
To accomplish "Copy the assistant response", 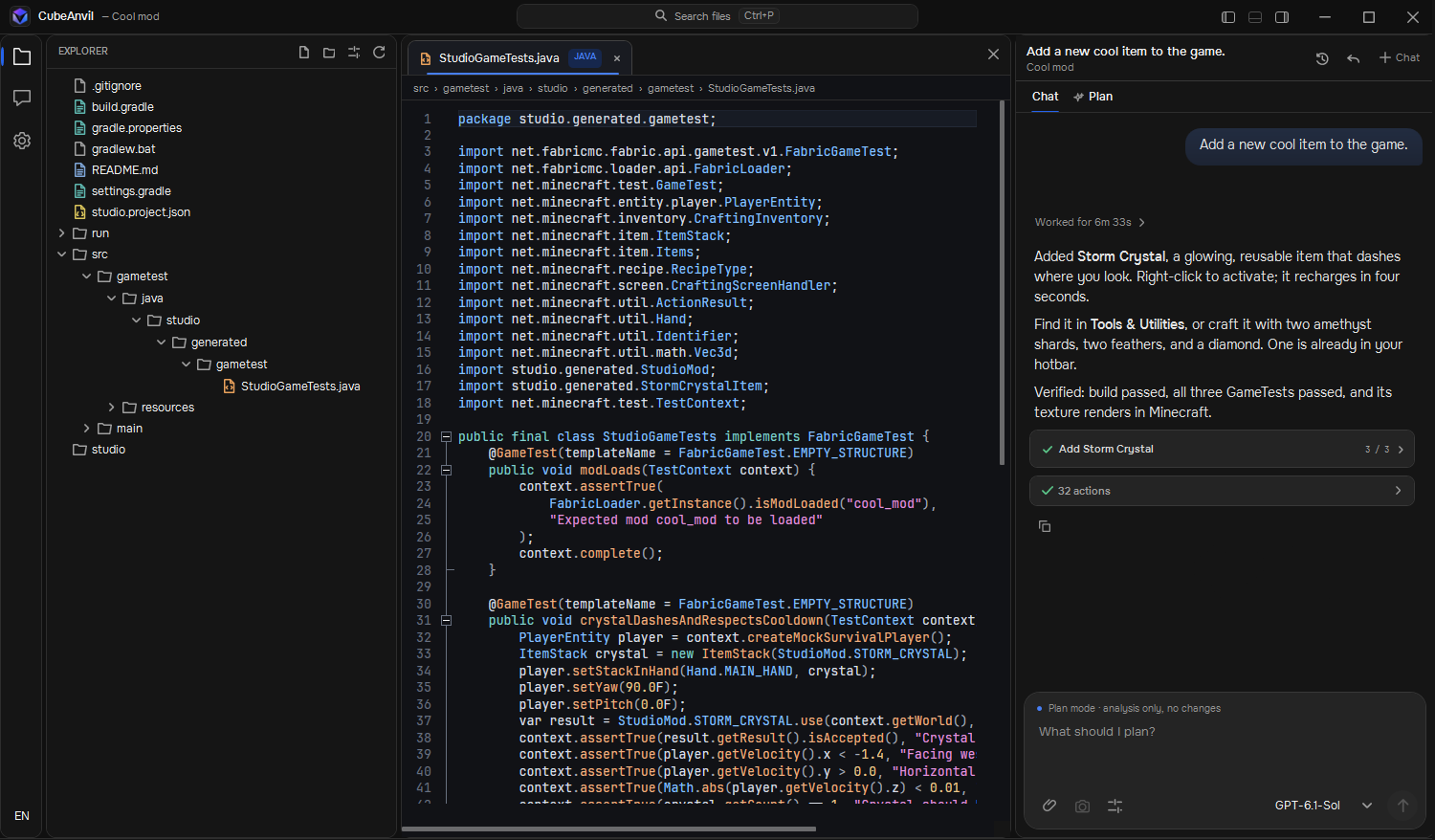I will (1045, 526).
